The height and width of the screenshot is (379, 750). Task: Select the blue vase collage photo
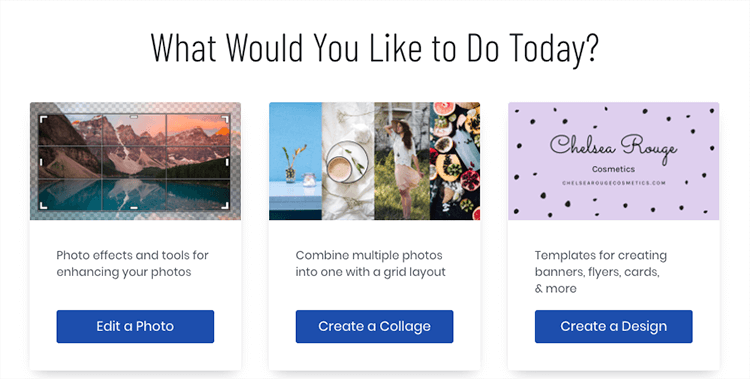pos(296,161)
